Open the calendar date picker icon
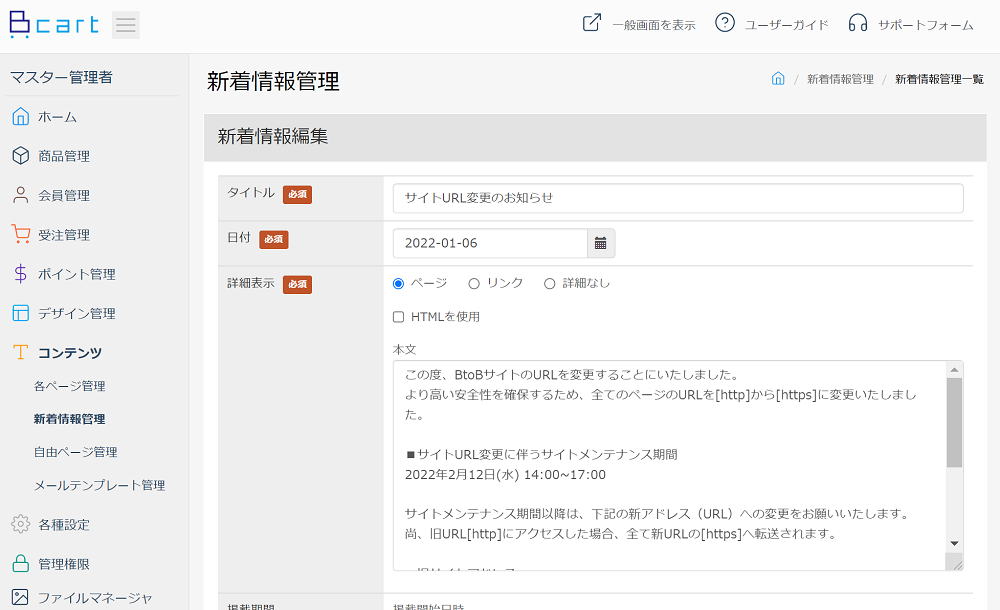The height and width of the screenshot is (610, 1000). (x=601, y=243)
